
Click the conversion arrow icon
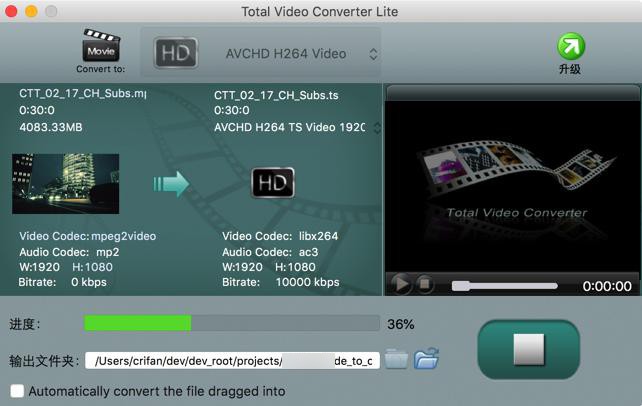[171, 184]
